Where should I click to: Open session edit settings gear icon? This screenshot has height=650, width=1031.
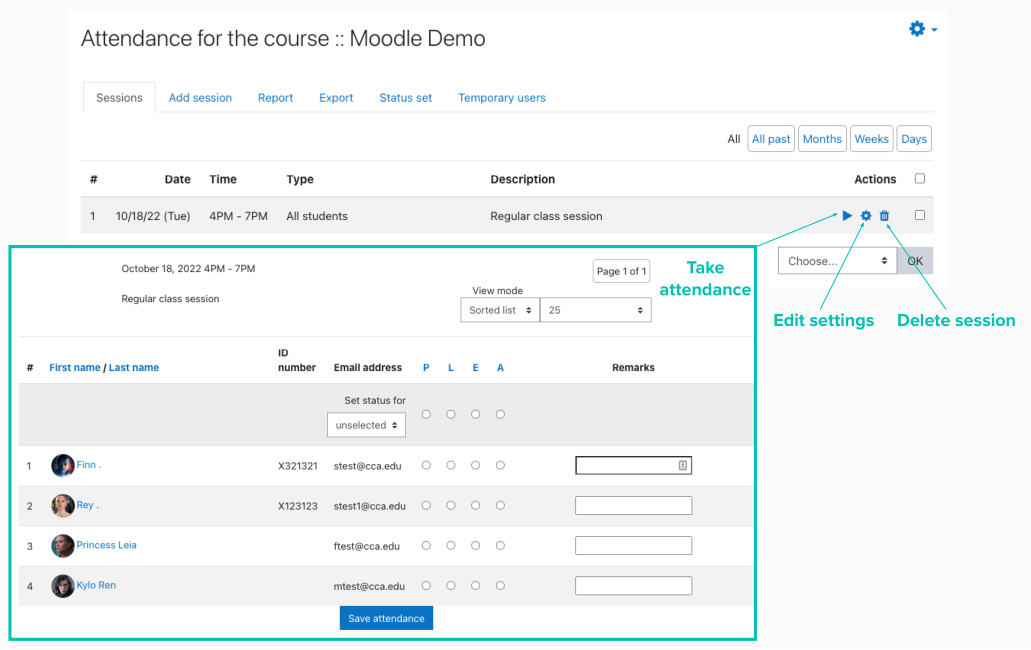coord(866,216)
